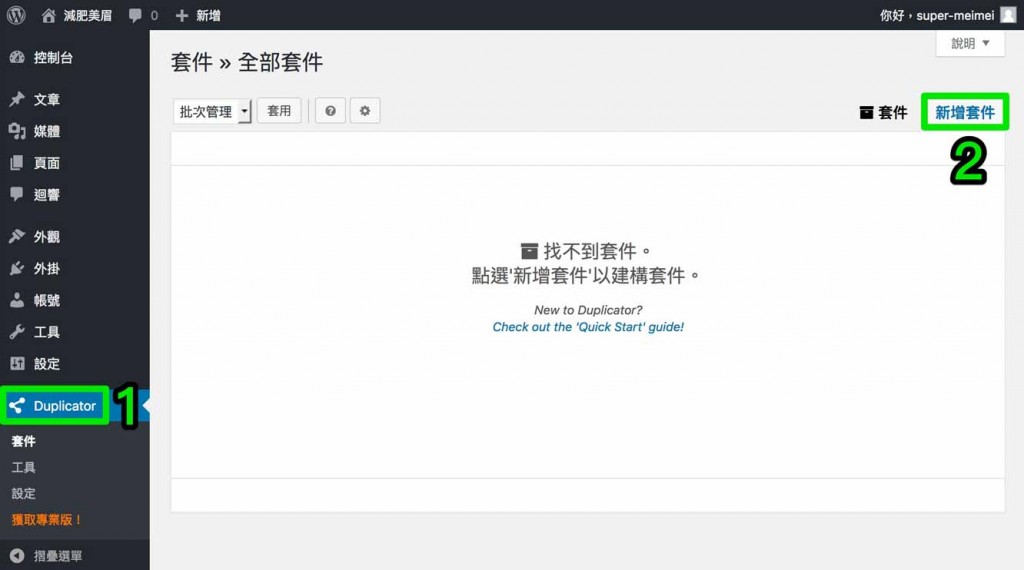Click 獲取專業版！ upgrade link
This screenshot has height=570, width=1024.
coord(47,520)
